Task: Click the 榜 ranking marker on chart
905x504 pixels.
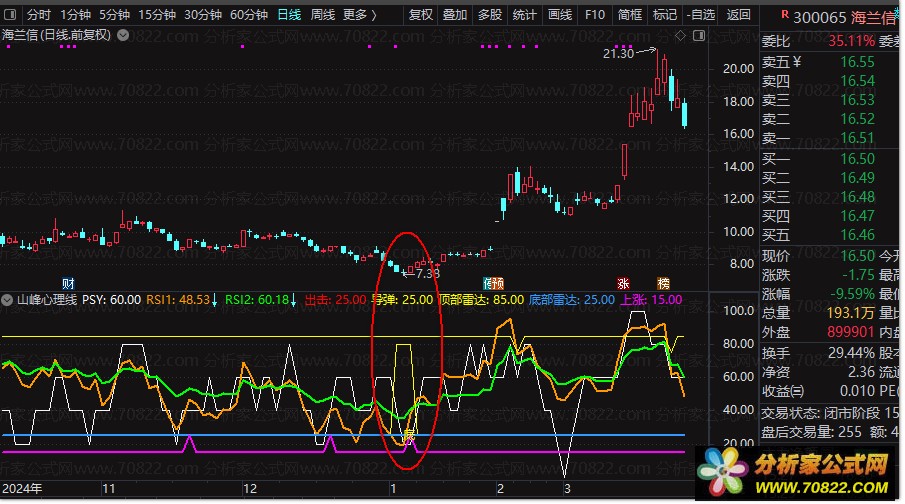Action: [663, 283]
